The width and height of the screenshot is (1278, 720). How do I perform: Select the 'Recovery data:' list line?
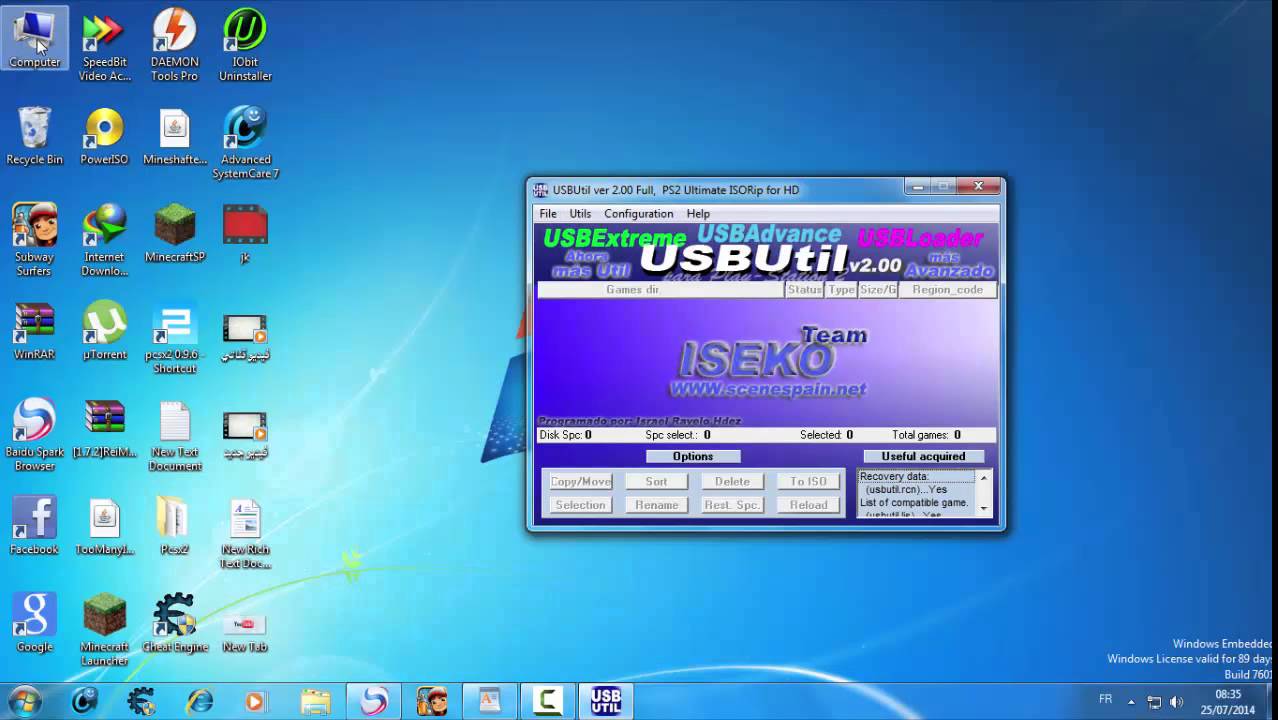916,477
